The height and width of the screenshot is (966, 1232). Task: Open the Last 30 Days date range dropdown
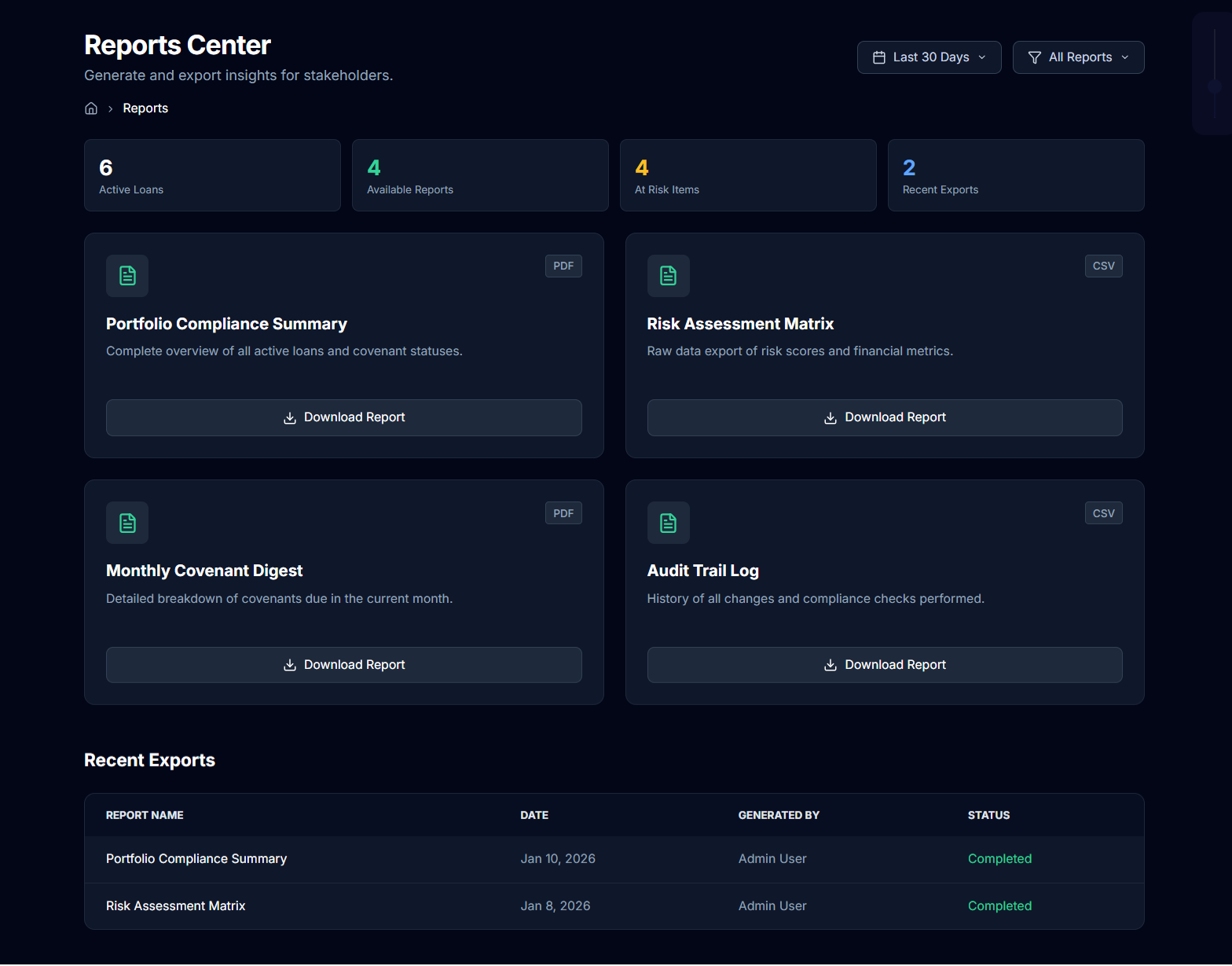(x=929, y=57)
